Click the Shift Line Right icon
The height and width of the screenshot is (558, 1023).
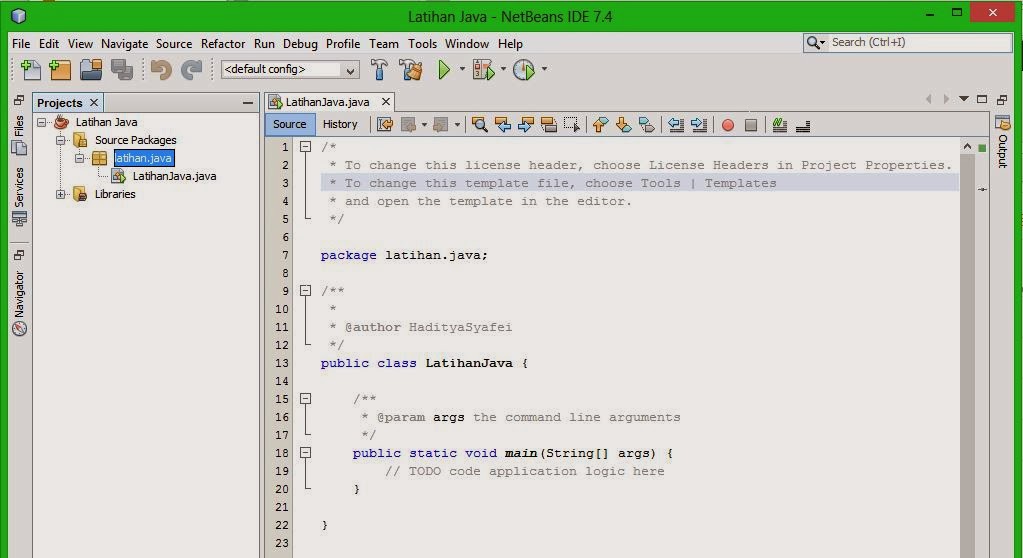click(x=699, y=125)
